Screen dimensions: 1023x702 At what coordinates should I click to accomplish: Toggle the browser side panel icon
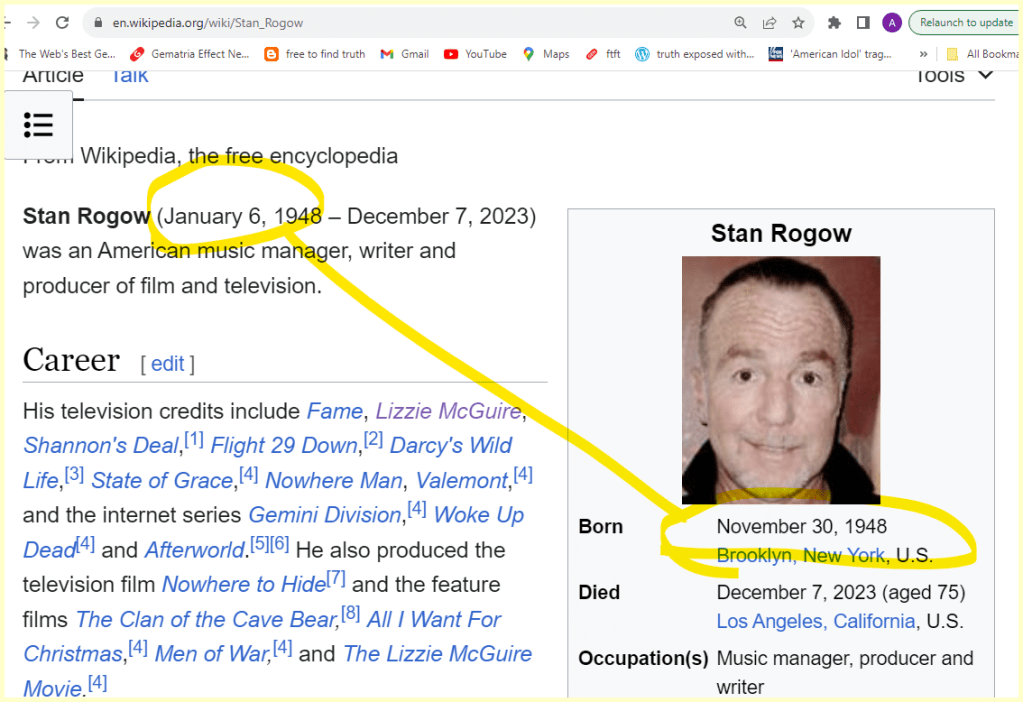(863, 22)
